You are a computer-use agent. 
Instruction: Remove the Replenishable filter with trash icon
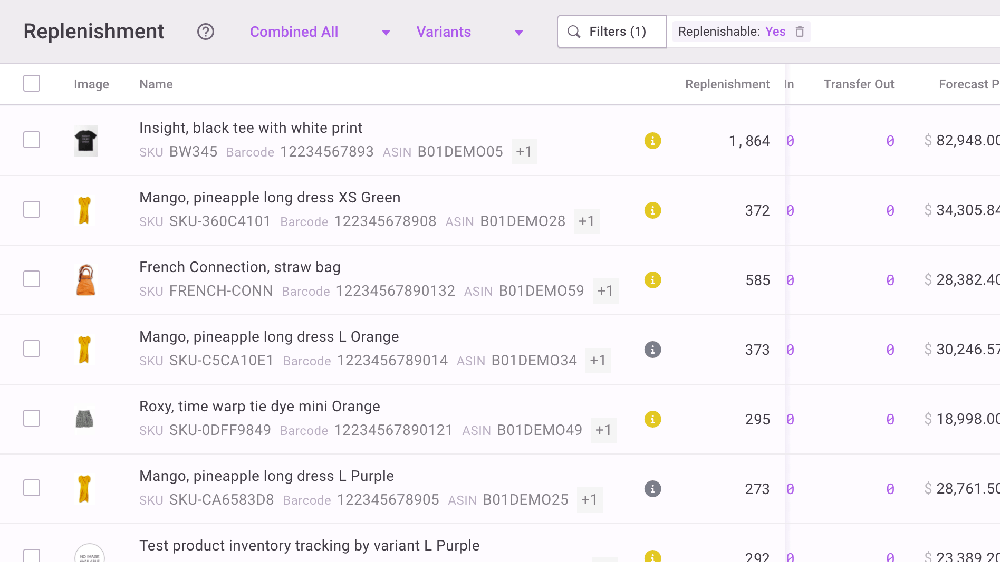click(x=799, y=32)
